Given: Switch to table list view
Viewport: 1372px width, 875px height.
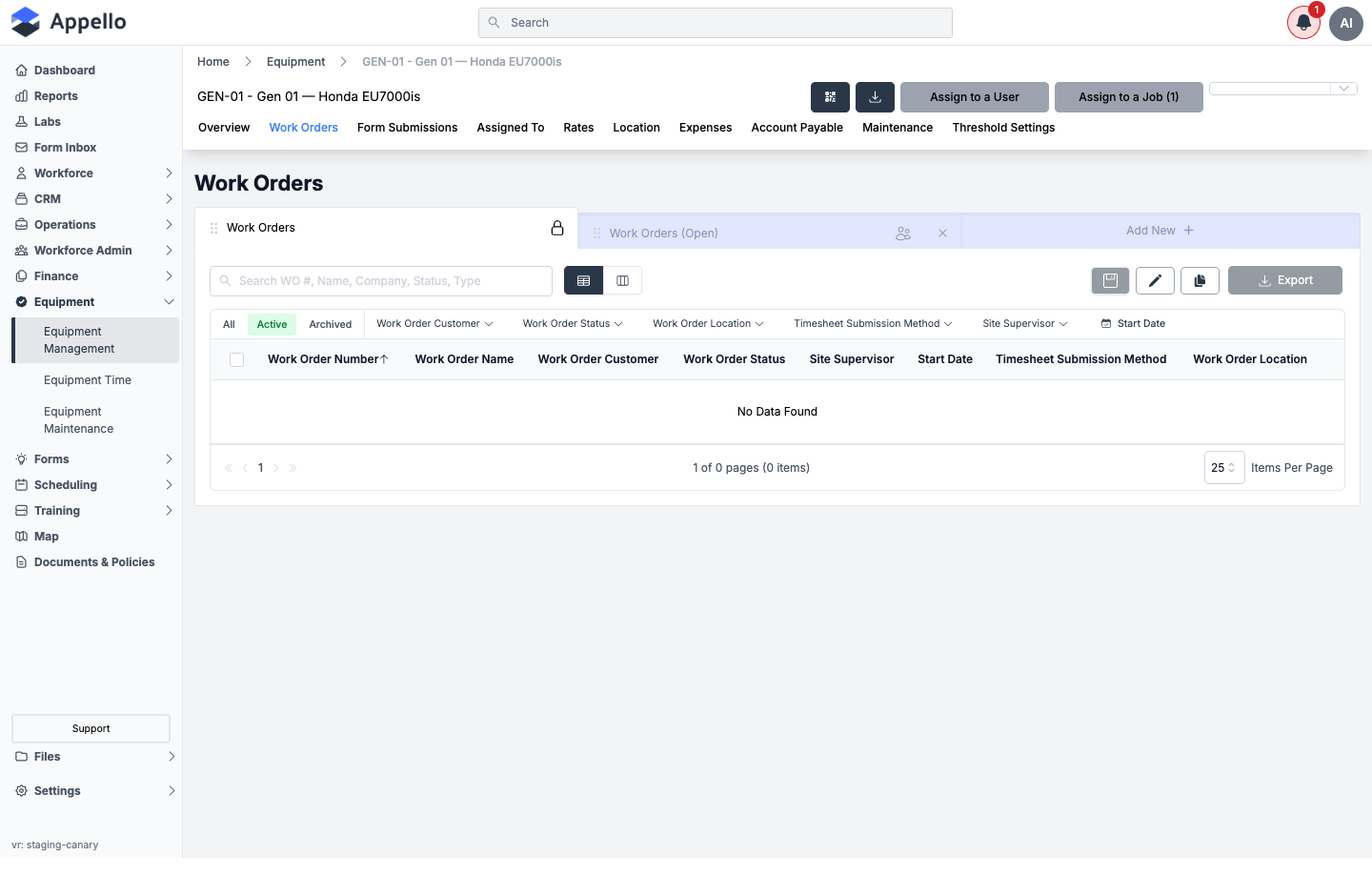Looking at the screenshot, I should point(584,281).
